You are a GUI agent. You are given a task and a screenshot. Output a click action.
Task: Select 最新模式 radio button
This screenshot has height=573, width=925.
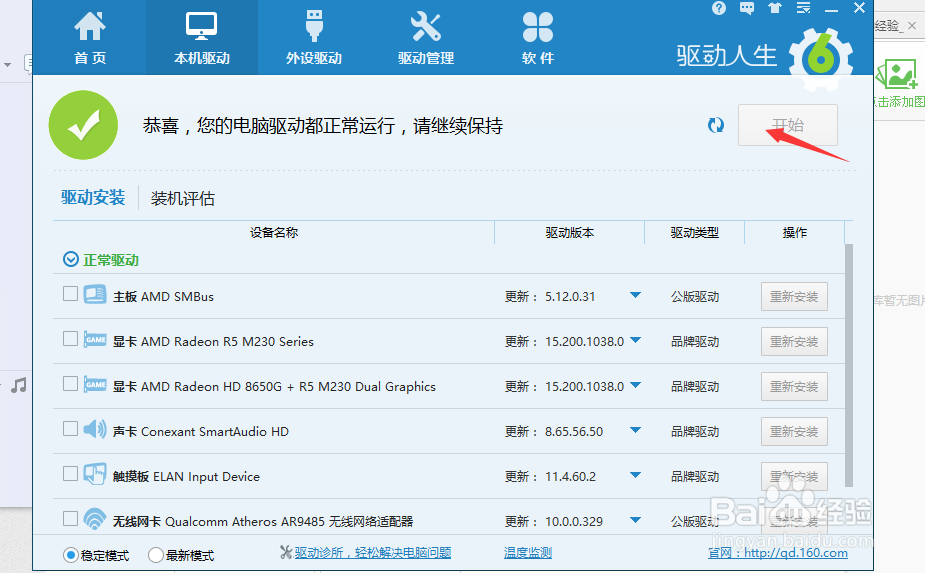click(x=156, y=555)
